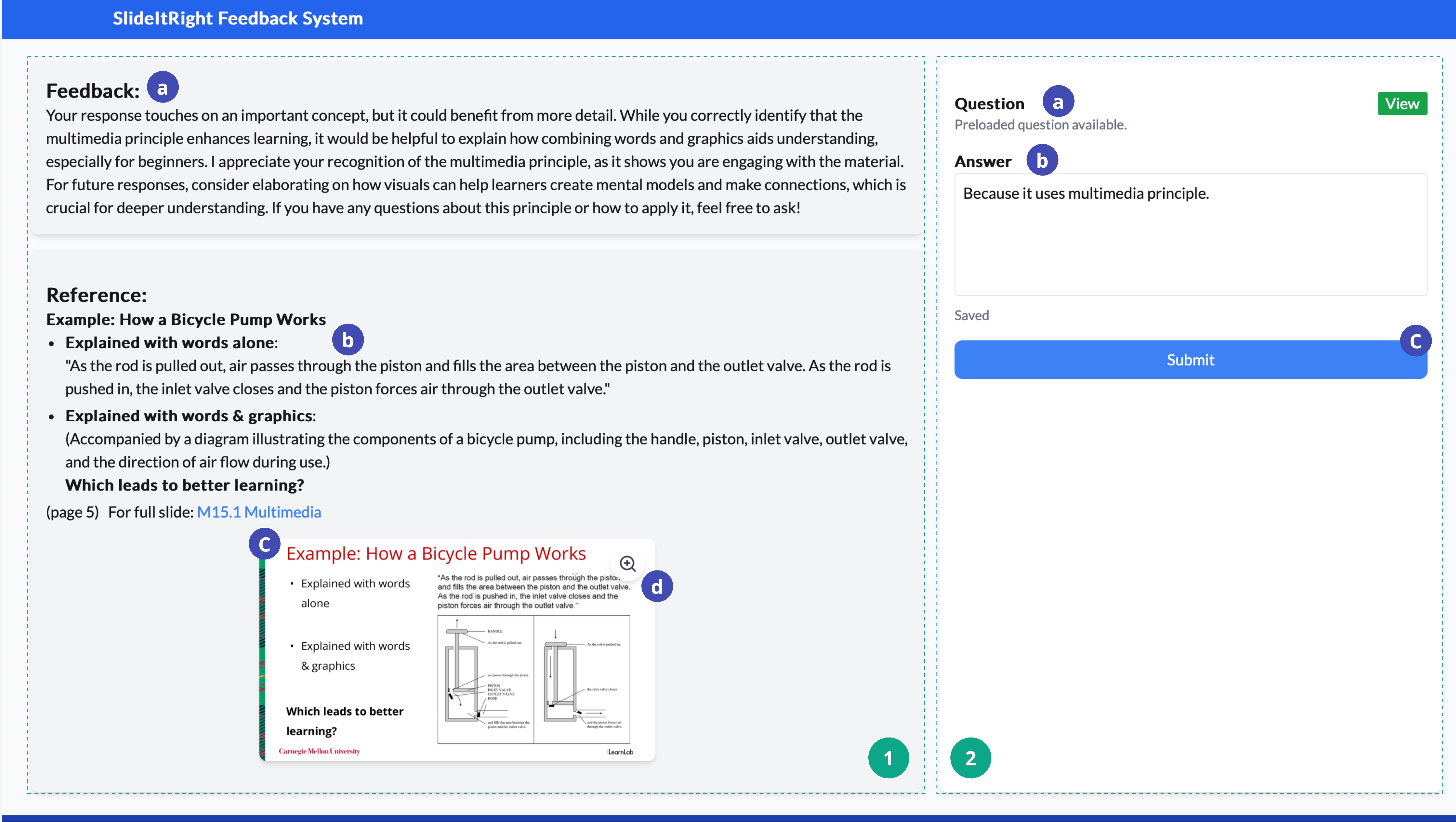
Task: Click the SlideItRight Feedback System title
Action: tap(237, 19)
